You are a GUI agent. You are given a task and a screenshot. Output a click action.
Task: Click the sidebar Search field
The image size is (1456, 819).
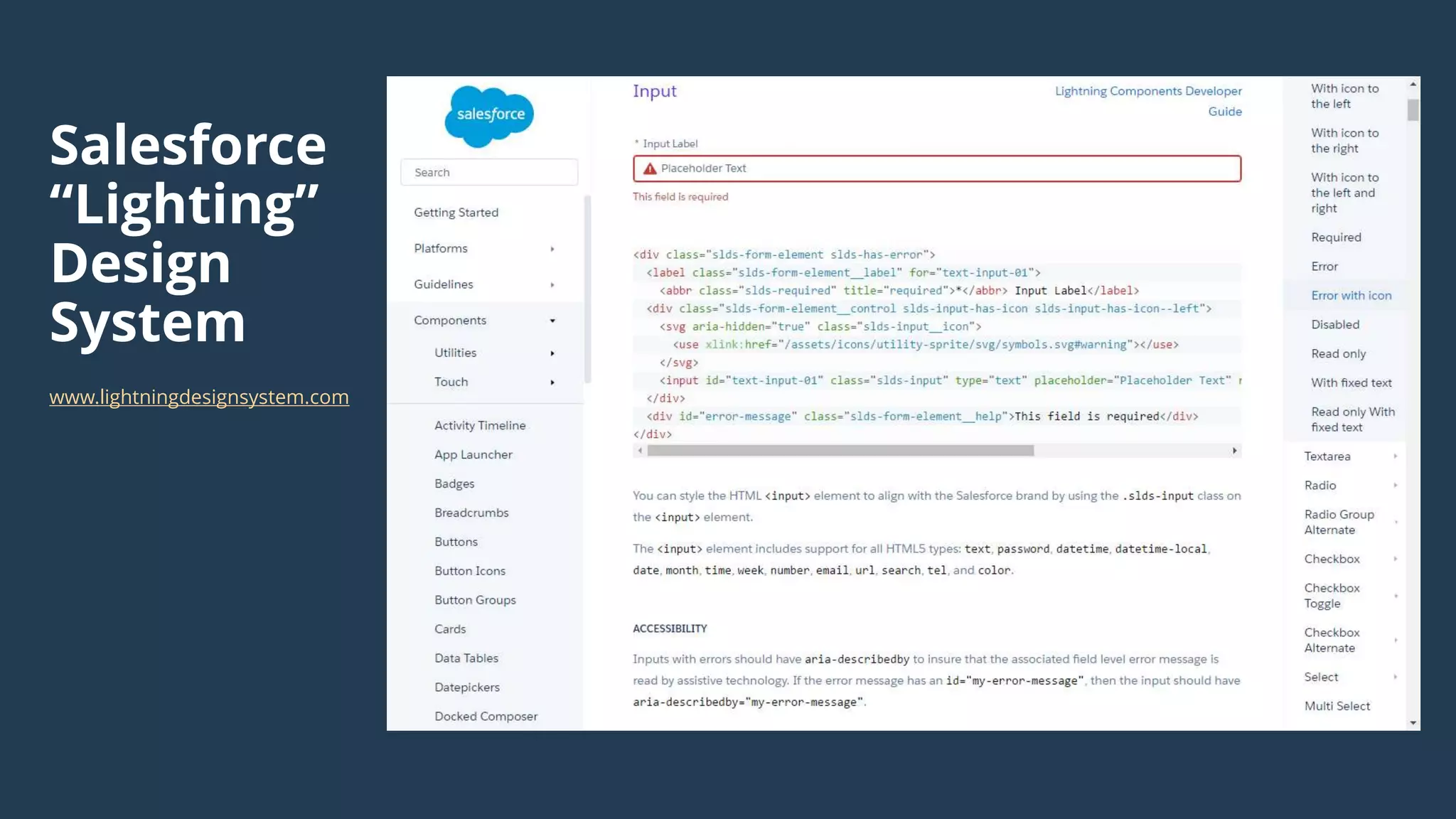click(489, 172)
